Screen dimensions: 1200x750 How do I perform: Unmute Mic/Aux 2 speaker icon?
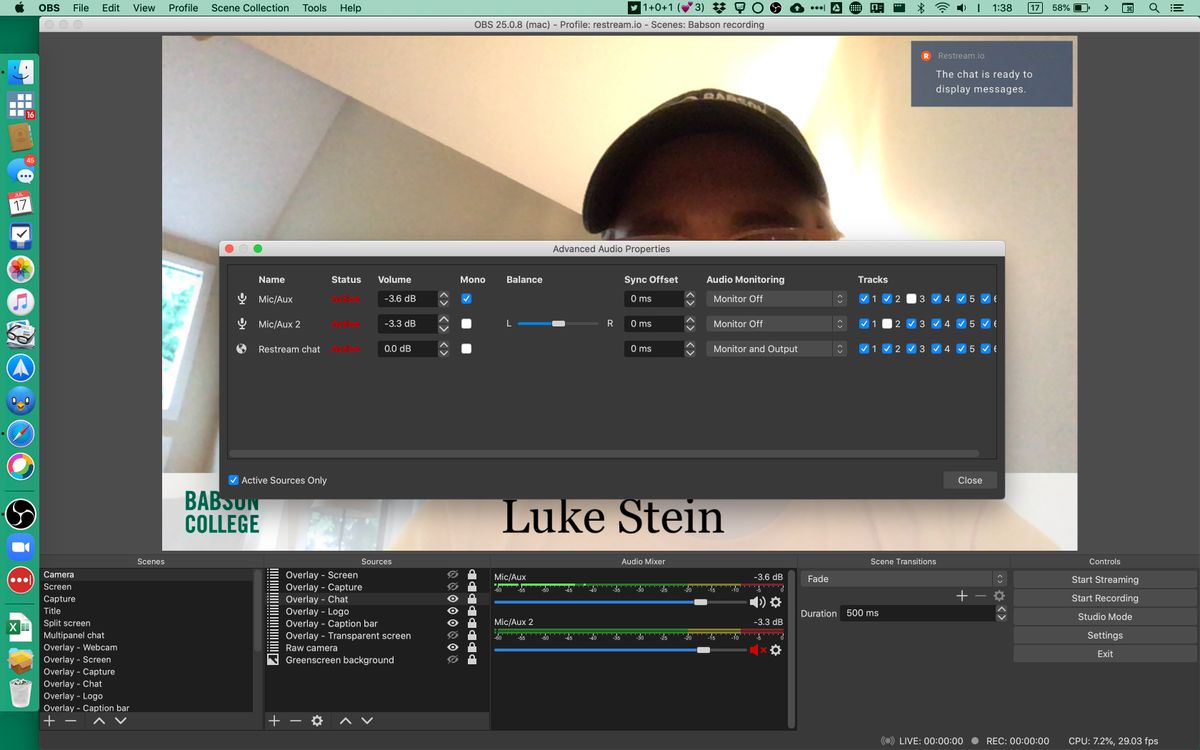757,650
